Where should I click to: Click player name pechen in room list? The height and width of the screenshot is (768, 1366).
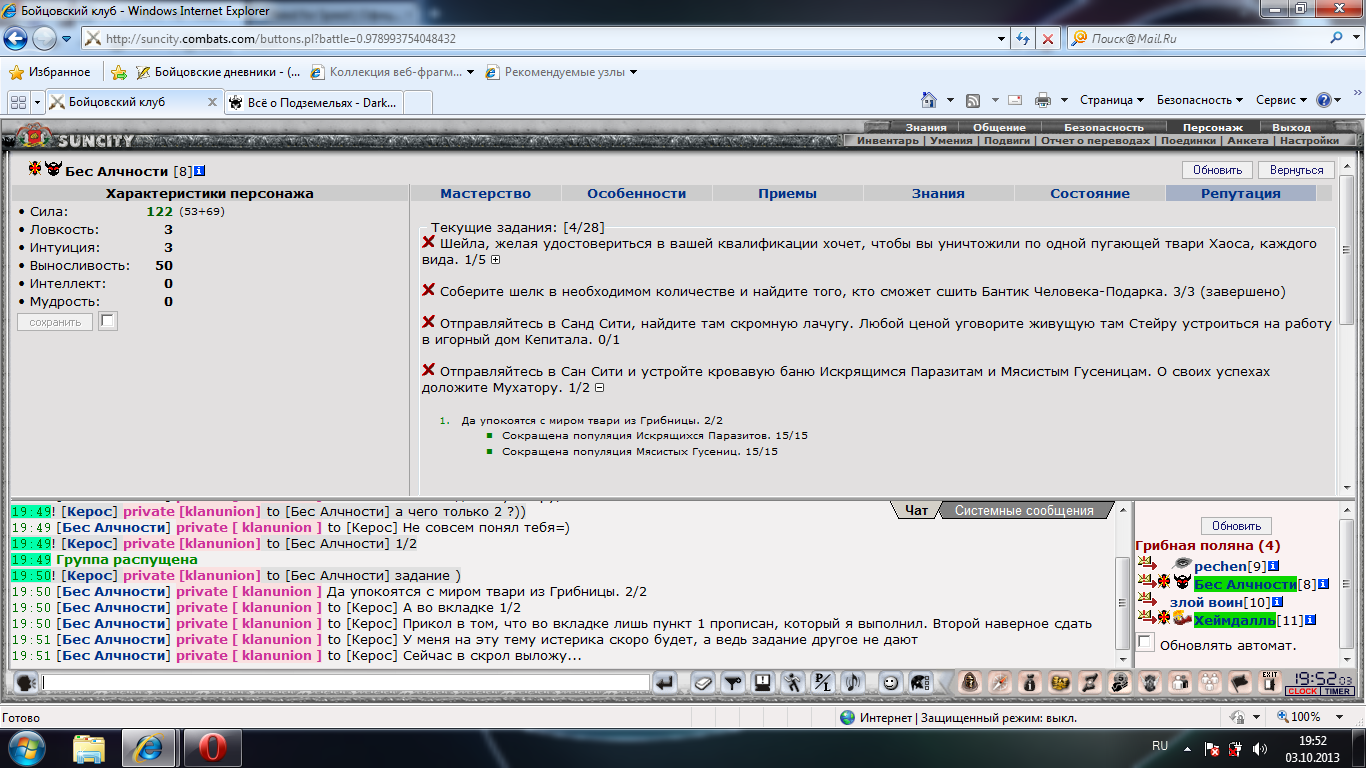point(1220,566)
